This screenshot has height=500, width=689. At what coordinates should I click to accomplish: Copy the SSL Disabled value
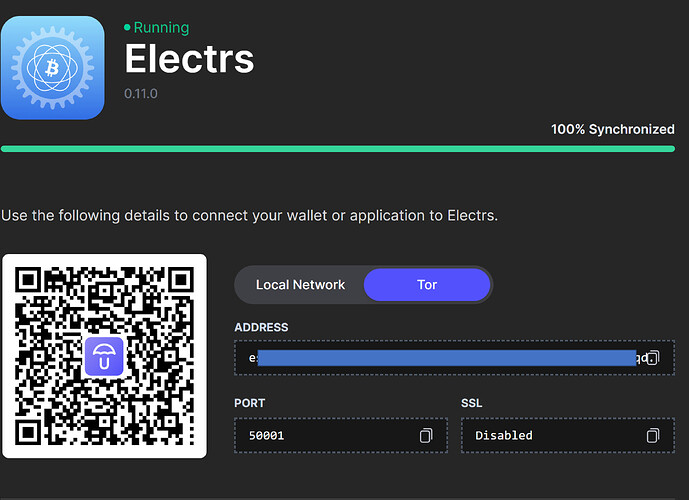[x=653, y=435]
